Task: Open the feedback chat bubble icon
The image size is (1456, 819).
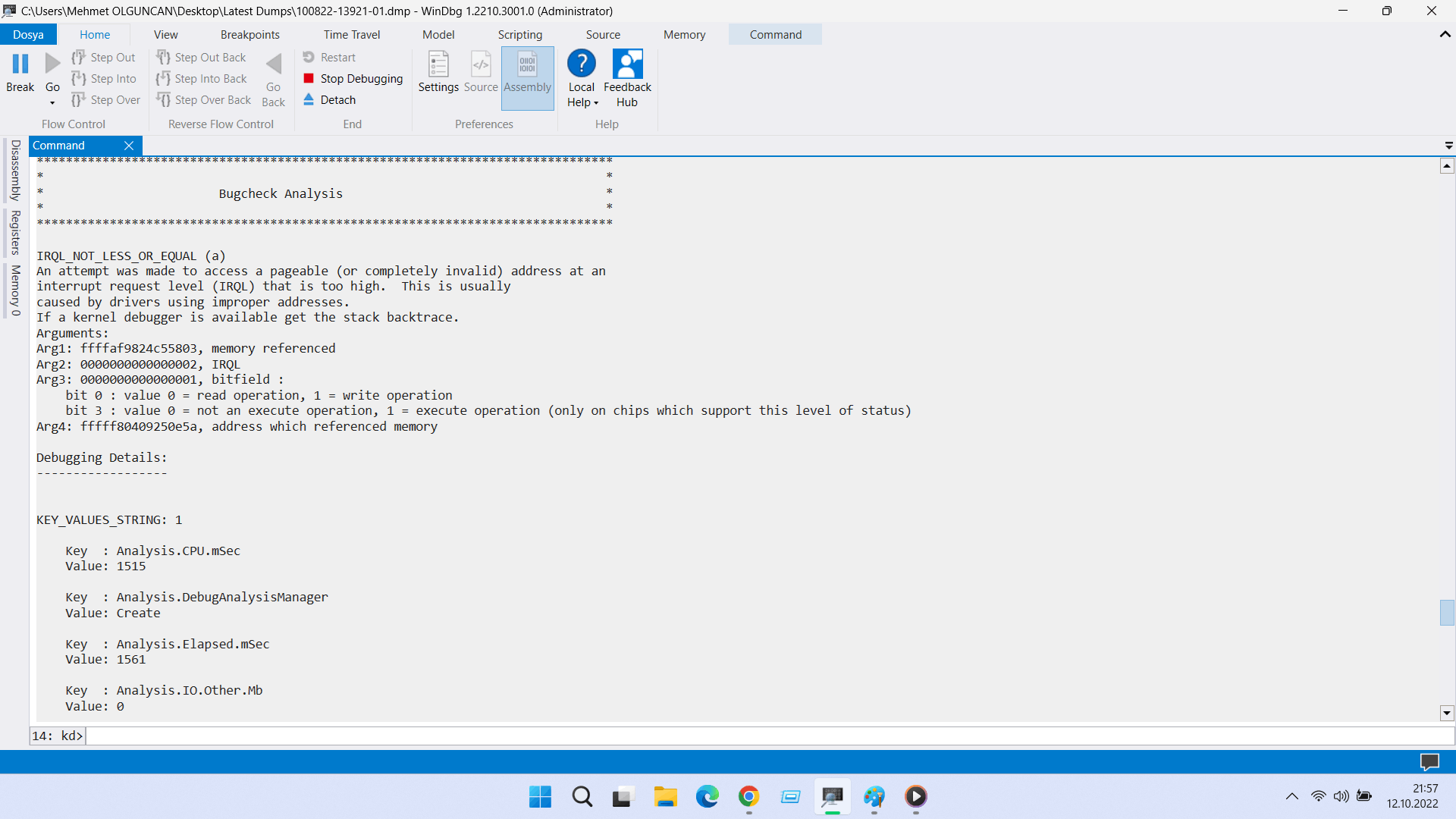Action: click(1429, 761)
